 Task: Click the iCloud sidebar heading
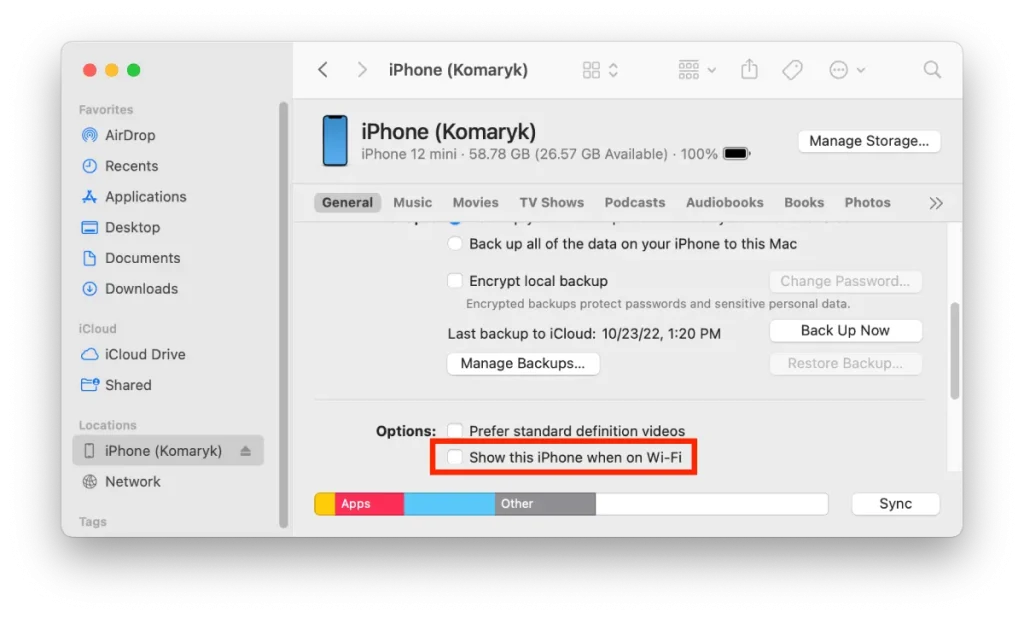(97, 329)
